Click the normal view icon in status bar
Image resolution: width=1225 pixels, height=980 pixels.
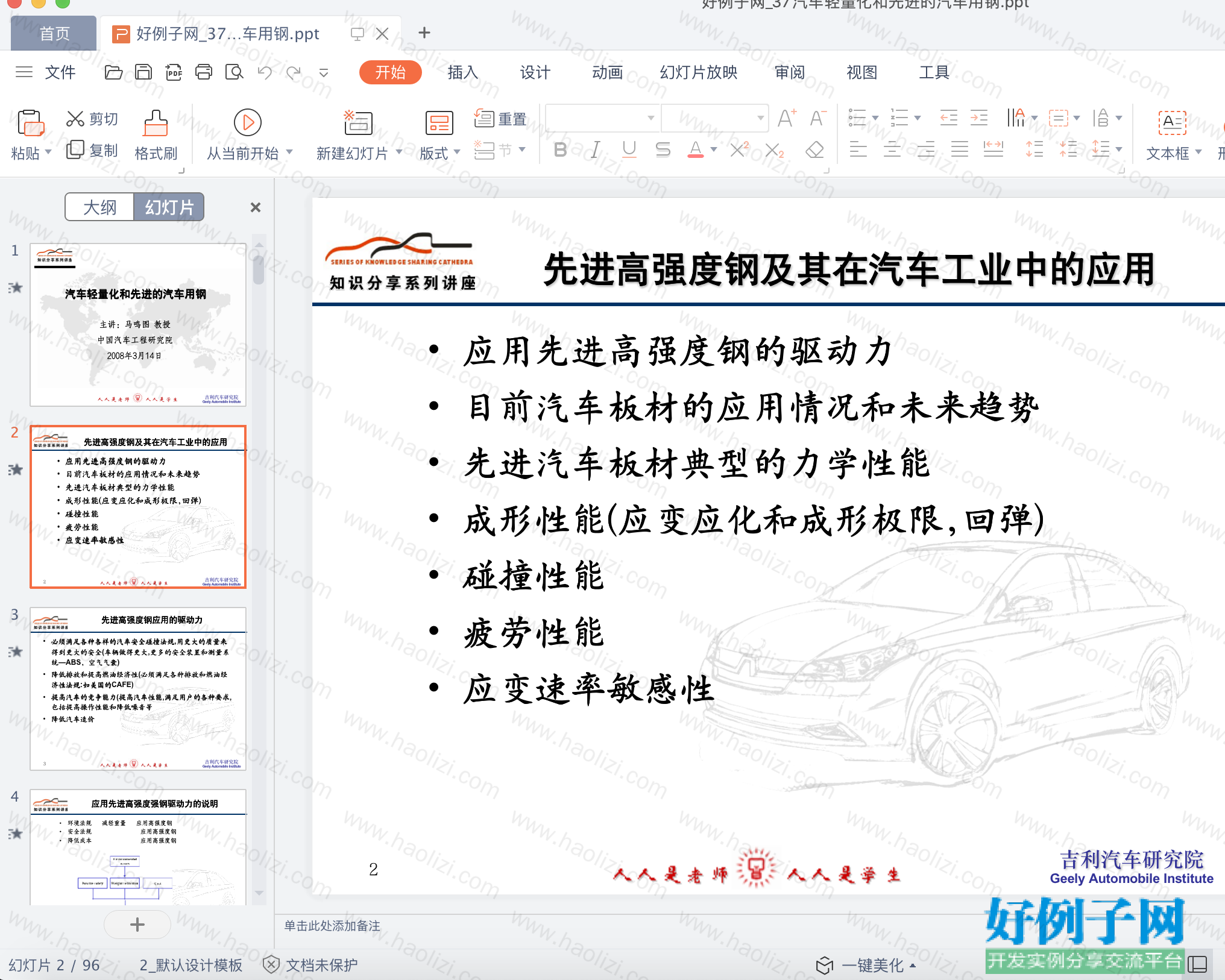click(x=1197, y=964)
